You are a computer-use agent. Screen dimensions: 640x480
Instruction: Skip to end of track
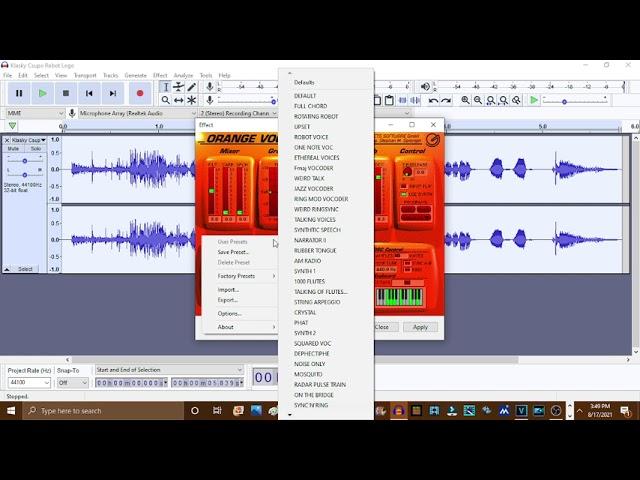[113, 93]
